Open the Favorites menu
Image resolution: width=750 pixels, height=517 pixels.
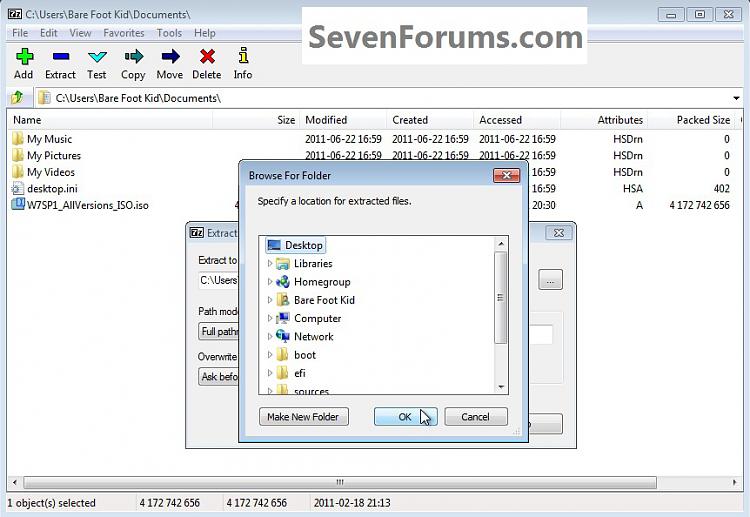pyautogui.click(x=123, y=33)
